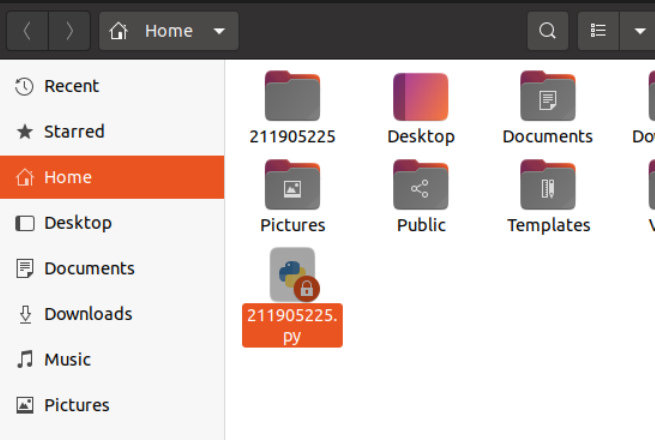This screenshot has height=440, width=655.
Task: Click the back navigation arrow
Action: point(27,31)
